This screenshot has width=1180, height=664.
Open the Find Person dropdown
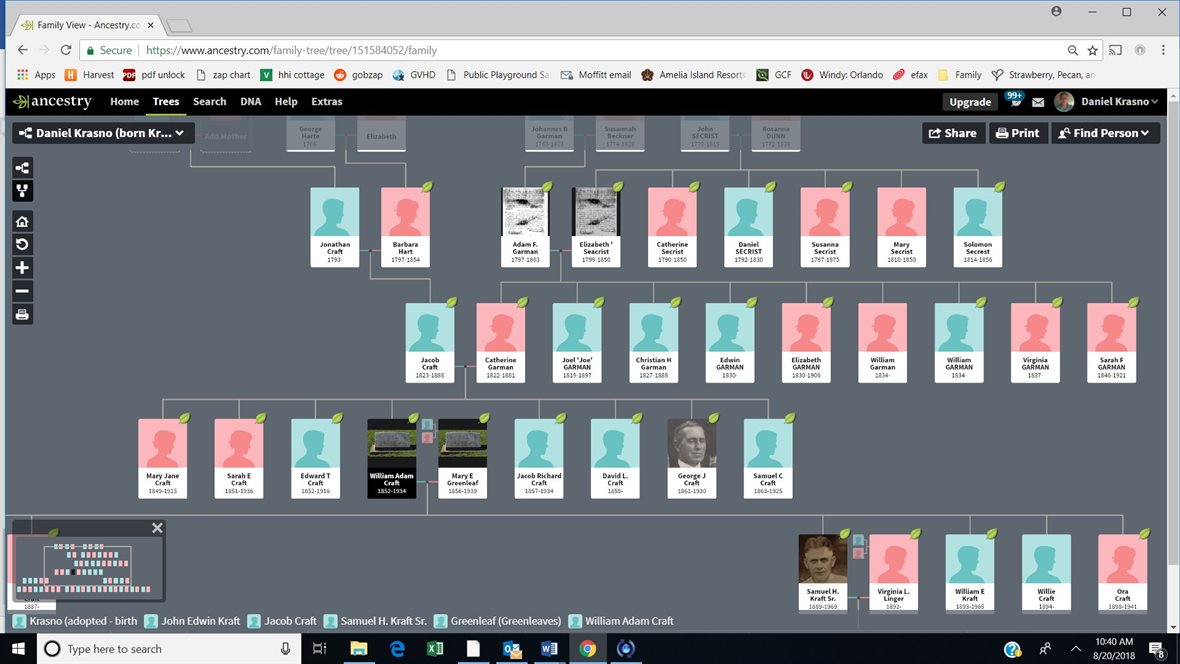(x=1105, y=133)
